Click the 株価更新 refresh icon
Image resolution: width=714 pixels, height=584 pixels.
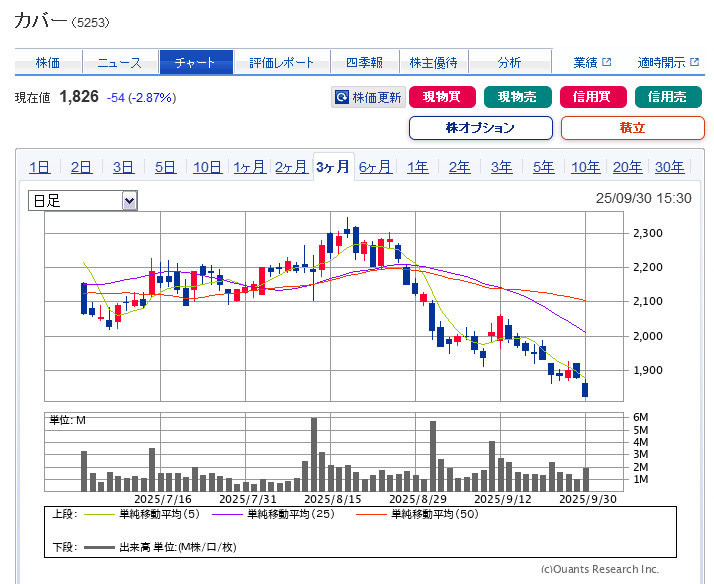pyautogui.click(x=342, y=98)
